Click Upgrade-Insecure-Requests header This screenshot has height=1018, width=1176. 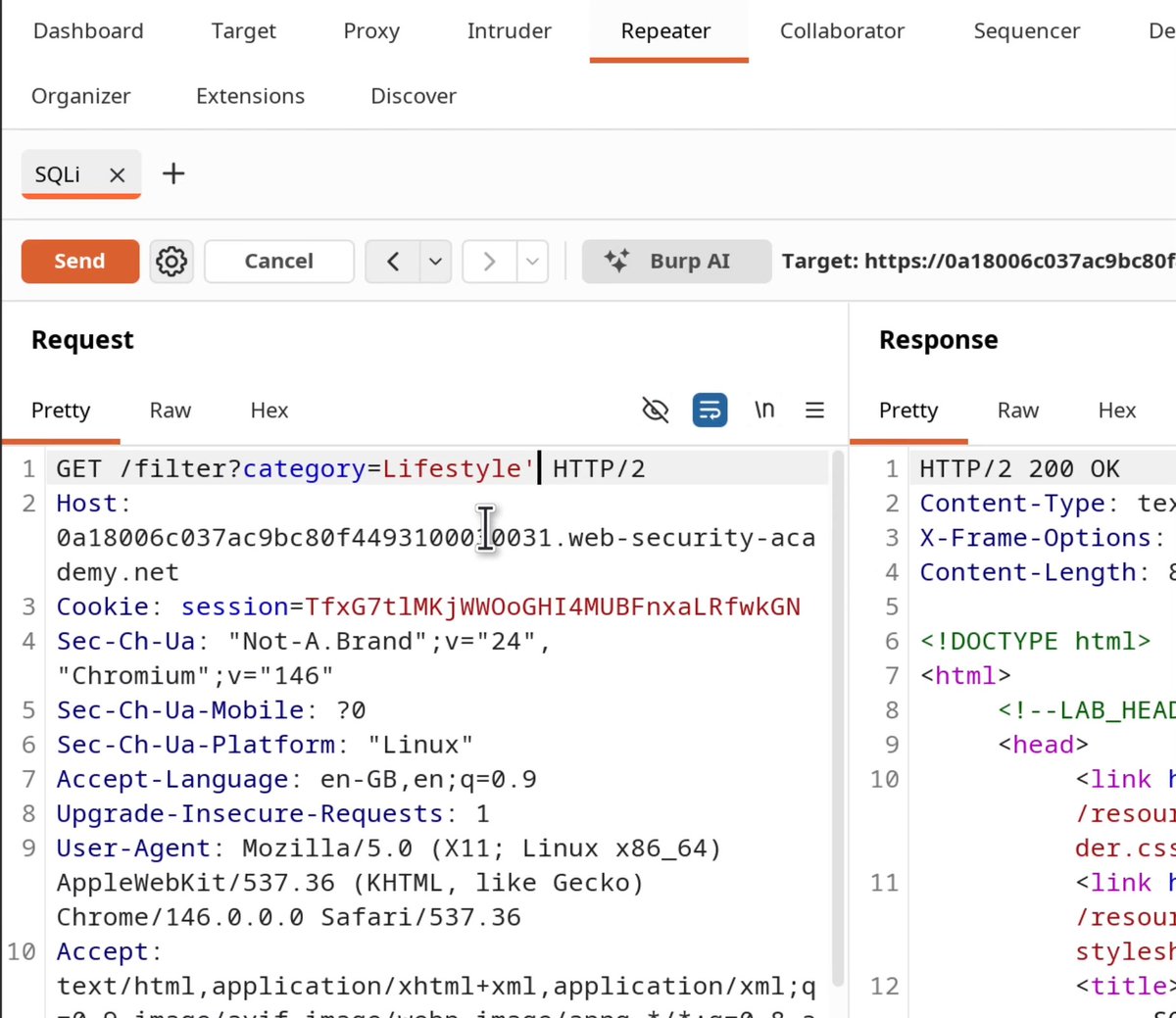tap(272, 814)
